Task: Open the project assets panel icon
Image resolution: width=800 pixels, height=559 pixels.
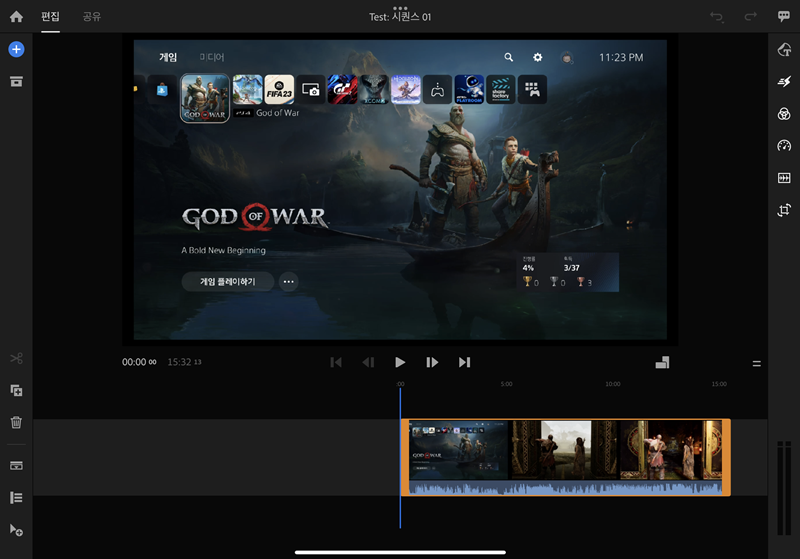Action: tap(16, 82)
